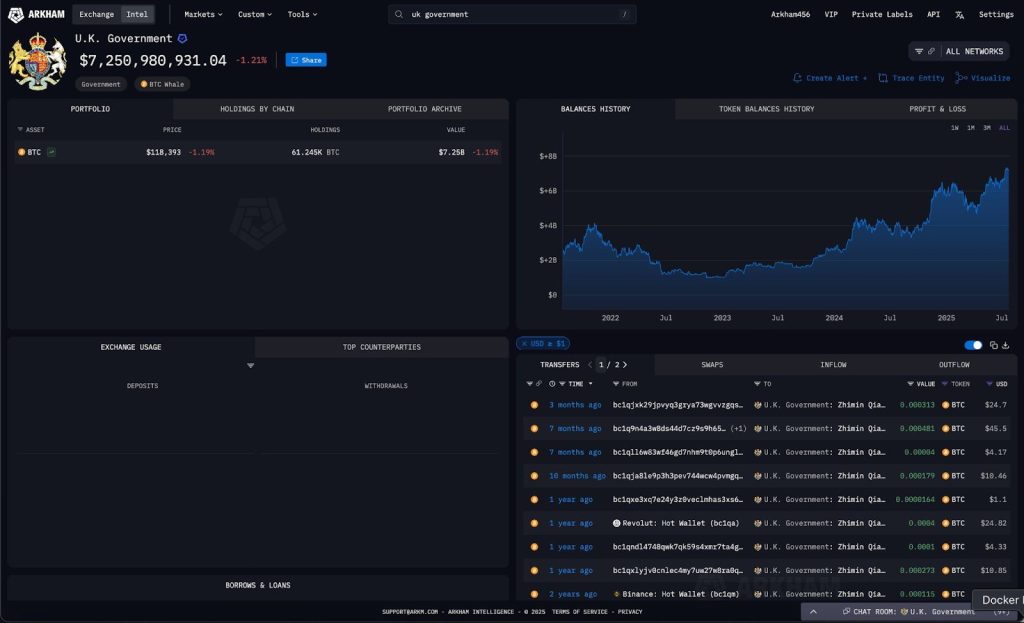The width and height of the screenshot is (1024, 623).
Task: Click the filter icon under Exchange Usage
Action: [x=251, y=366]
